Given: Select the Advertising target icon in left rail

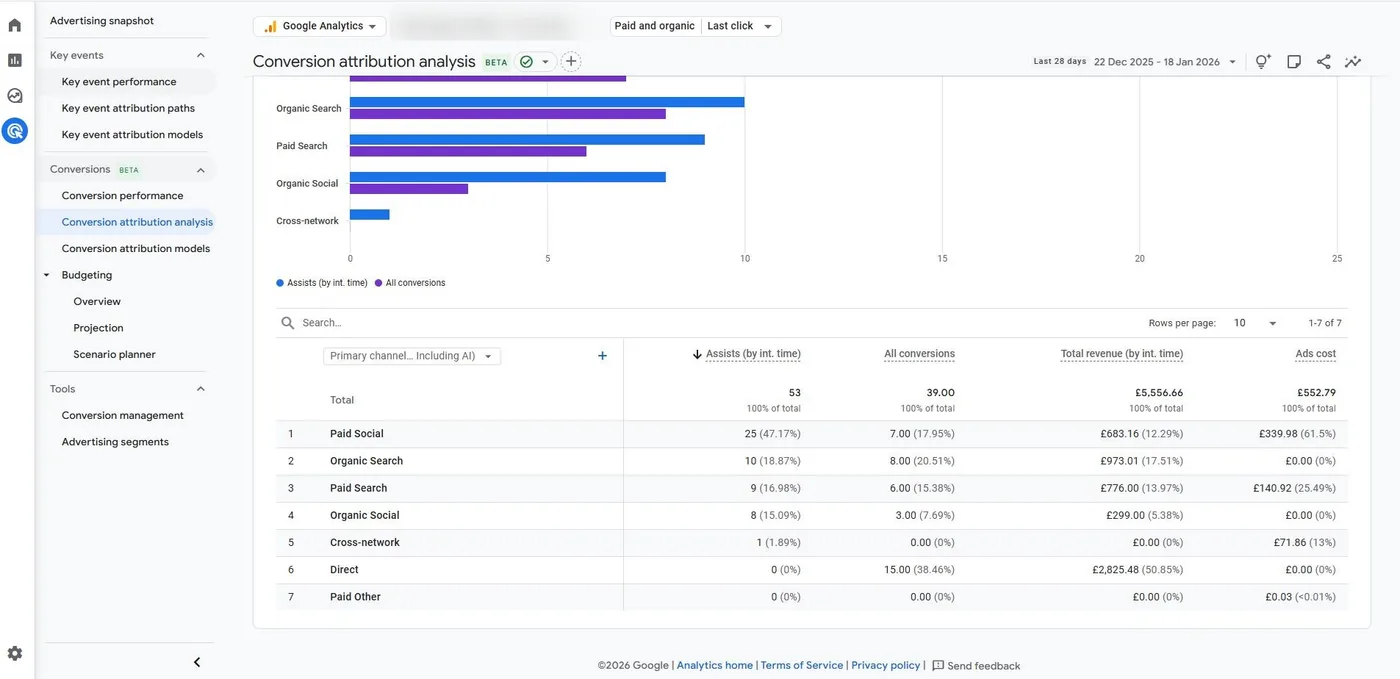Looking at the screenshot, I should [14, 131].
